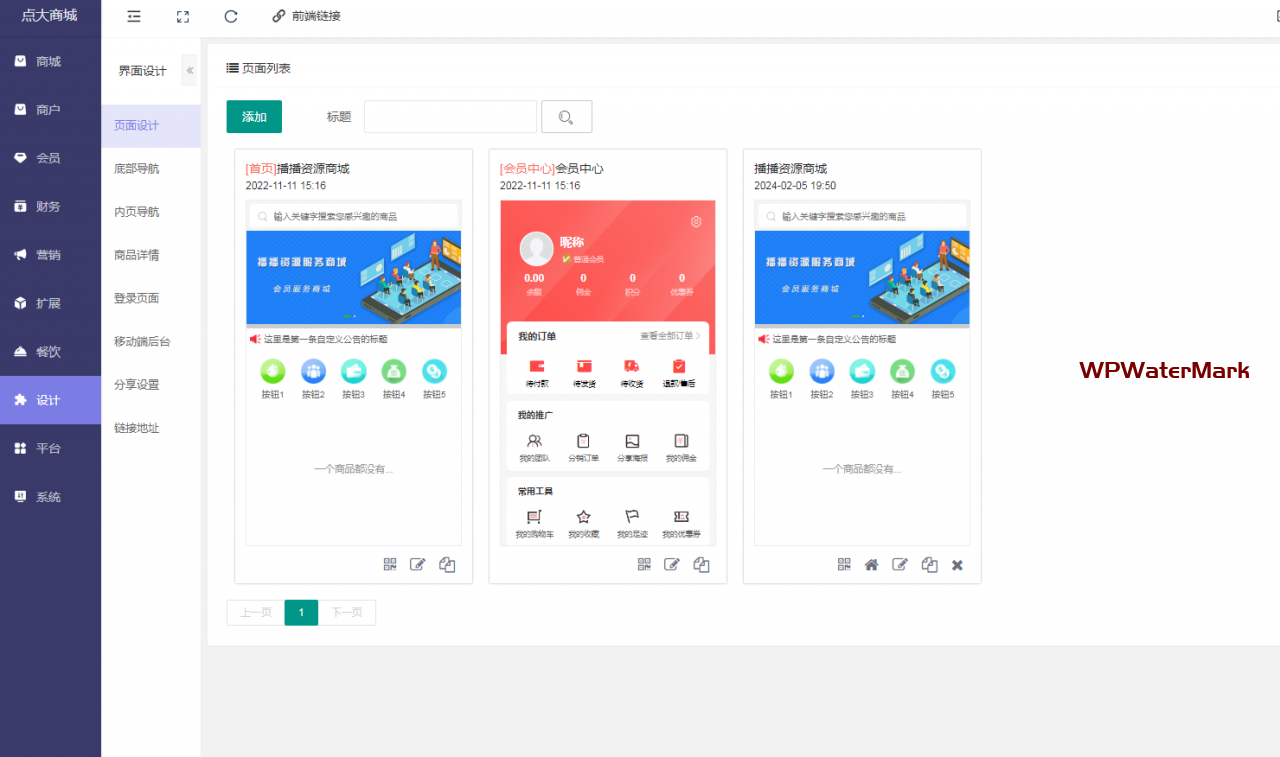Click the 标题 search input field

pos(450,117)
